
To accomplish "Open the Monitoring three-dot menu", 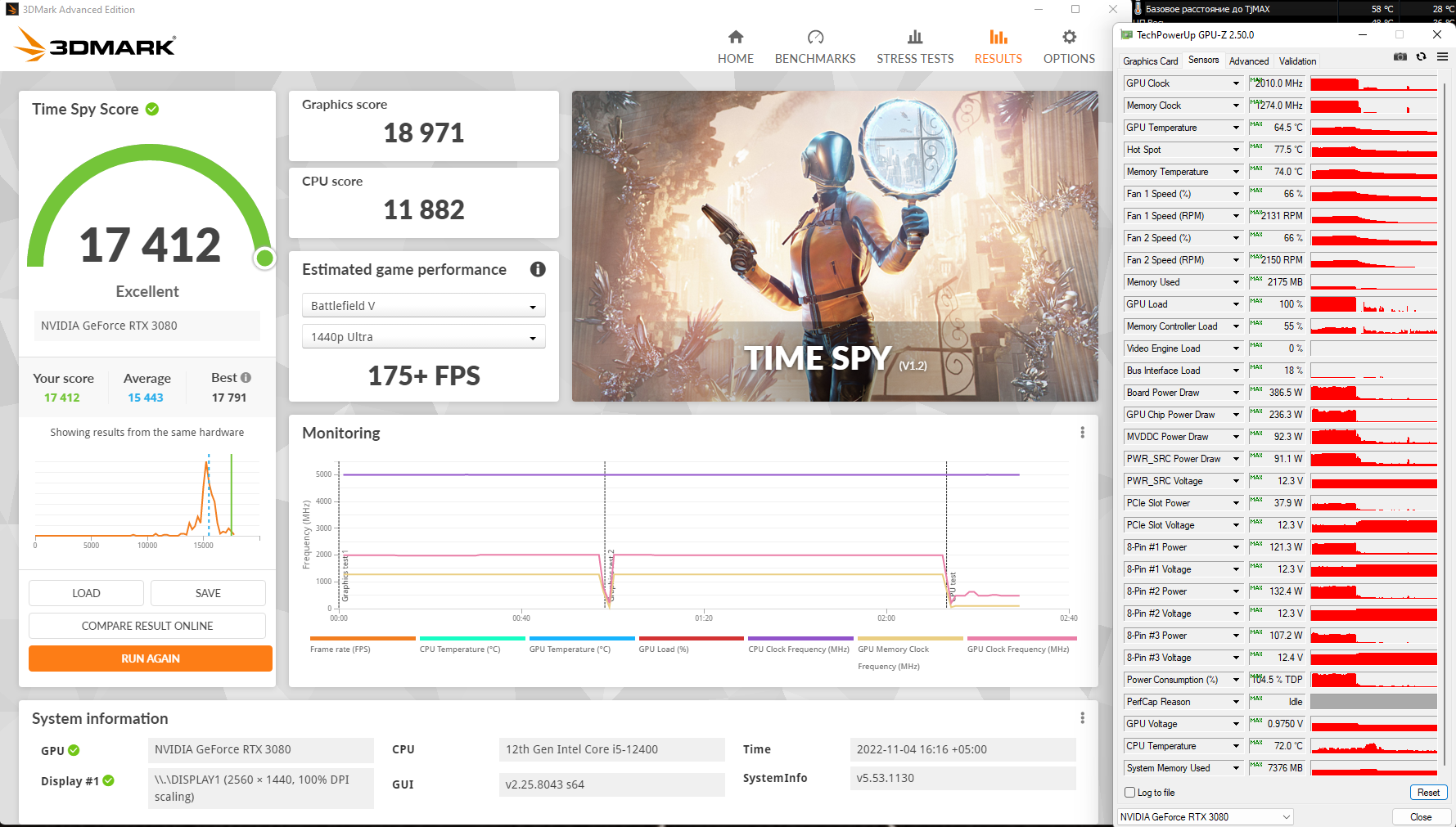I will coord(1082,433).
